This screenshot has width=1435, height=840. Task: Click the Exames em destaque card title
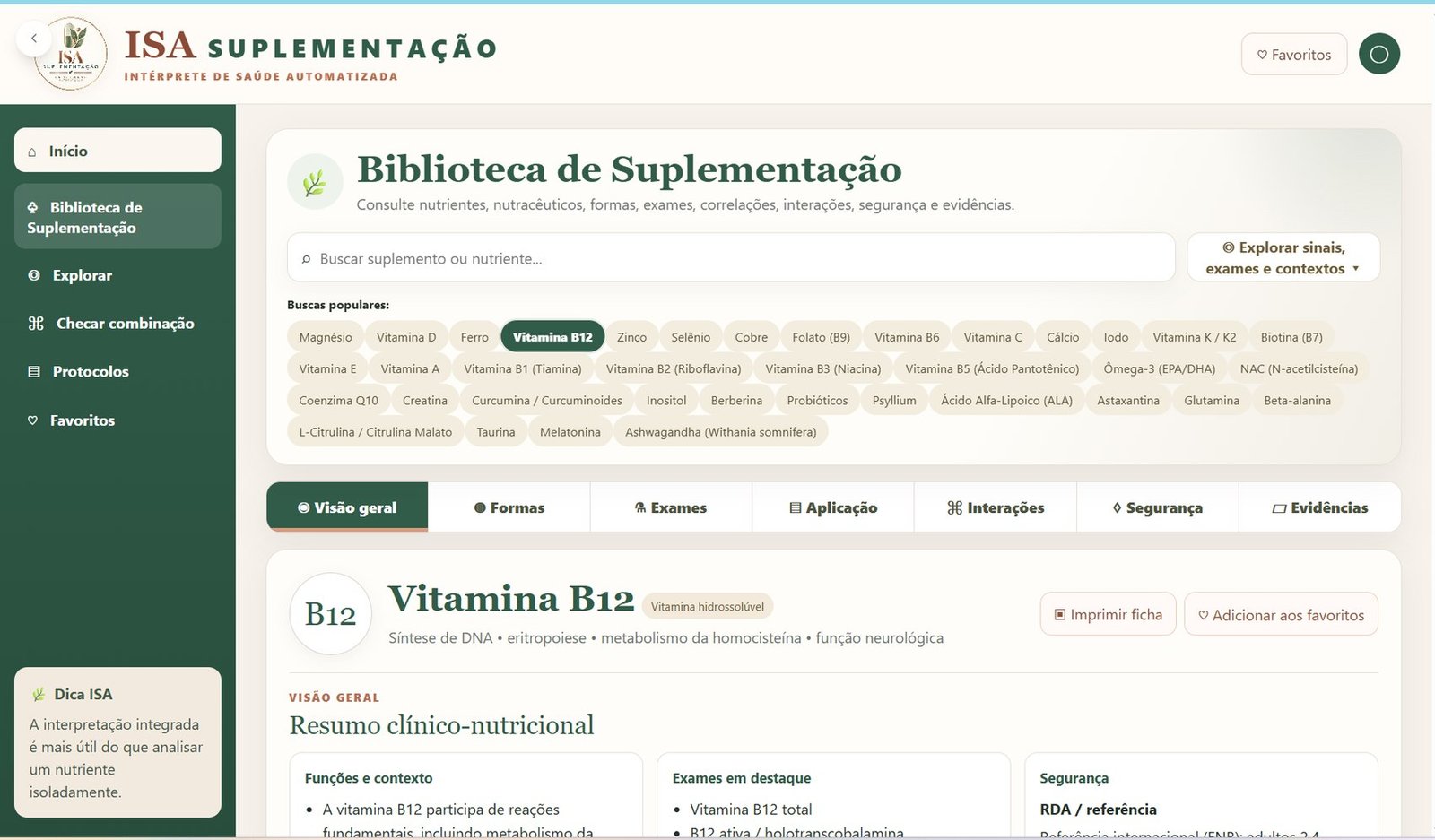tap(742, 778)
